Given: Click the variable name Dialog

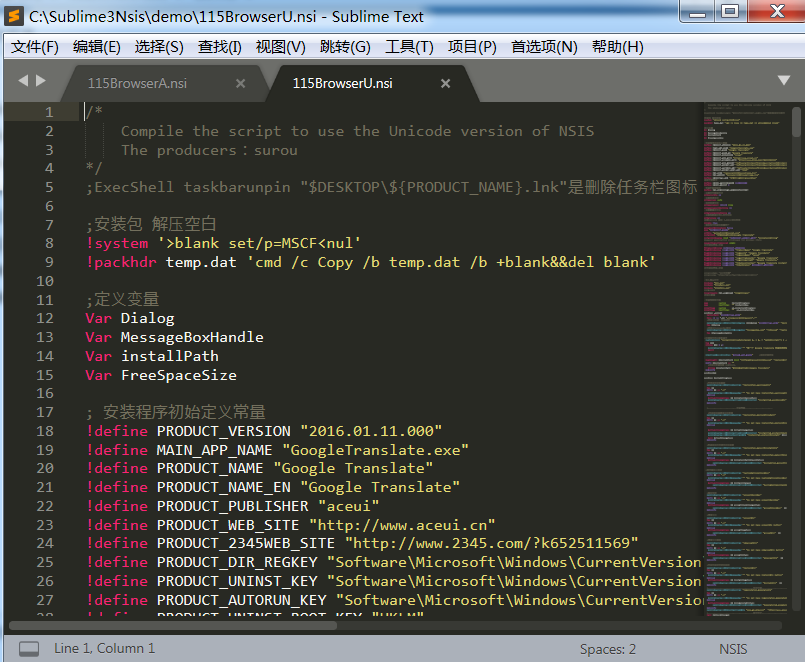Looking at the screenshot, I should [148, 318].
